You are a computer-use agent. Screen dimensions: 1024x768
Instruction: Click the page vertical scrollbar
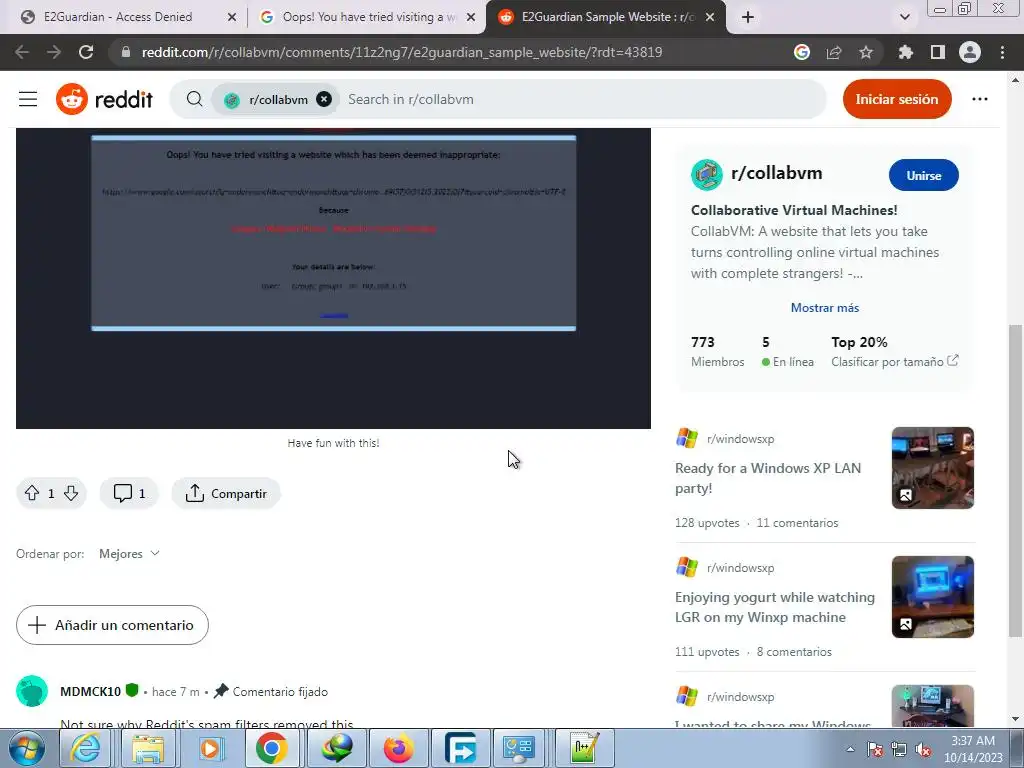click(1015, 480)
